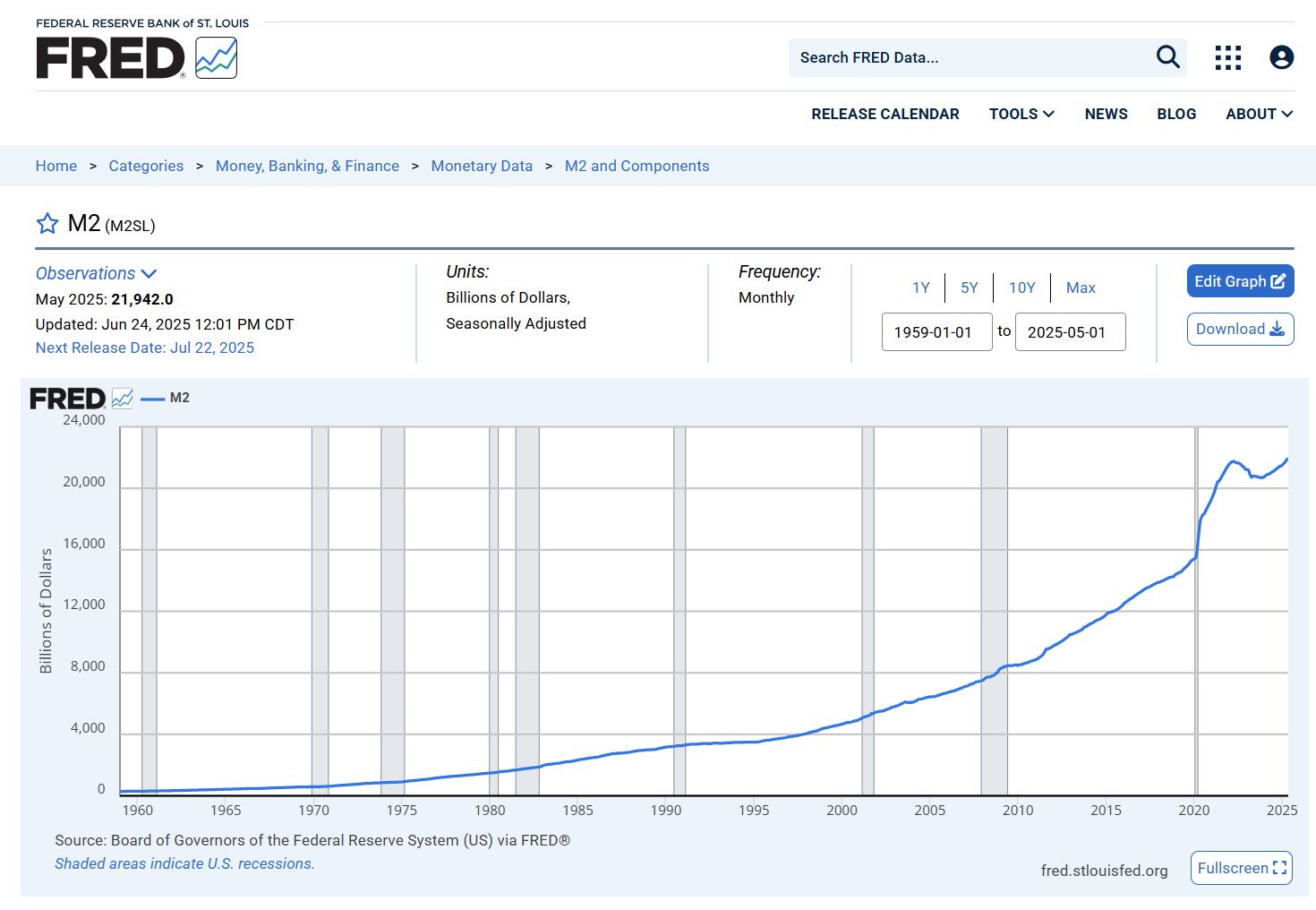The width and height of the screenshot is (1316, 910).
Task: Select the 10Y date range
Action: (1022, 288)
